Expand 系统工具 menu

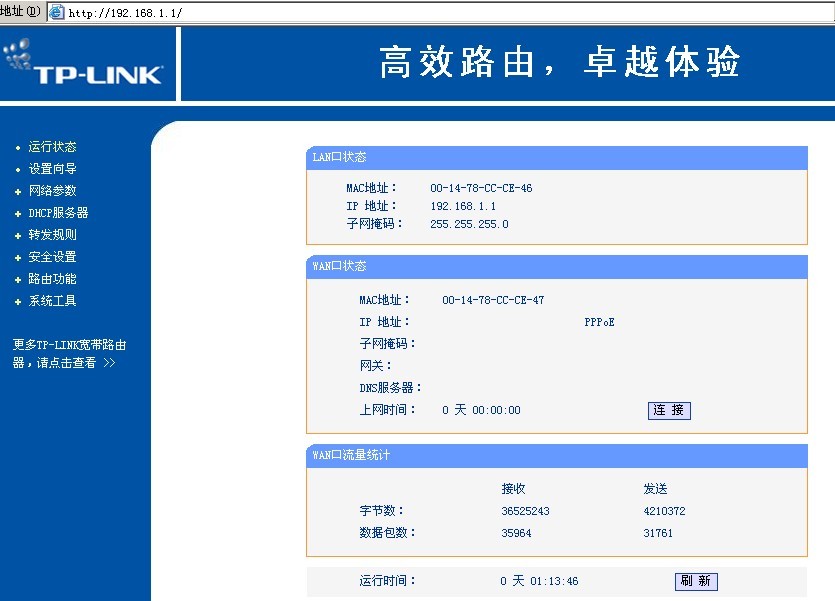click(52, 301)
